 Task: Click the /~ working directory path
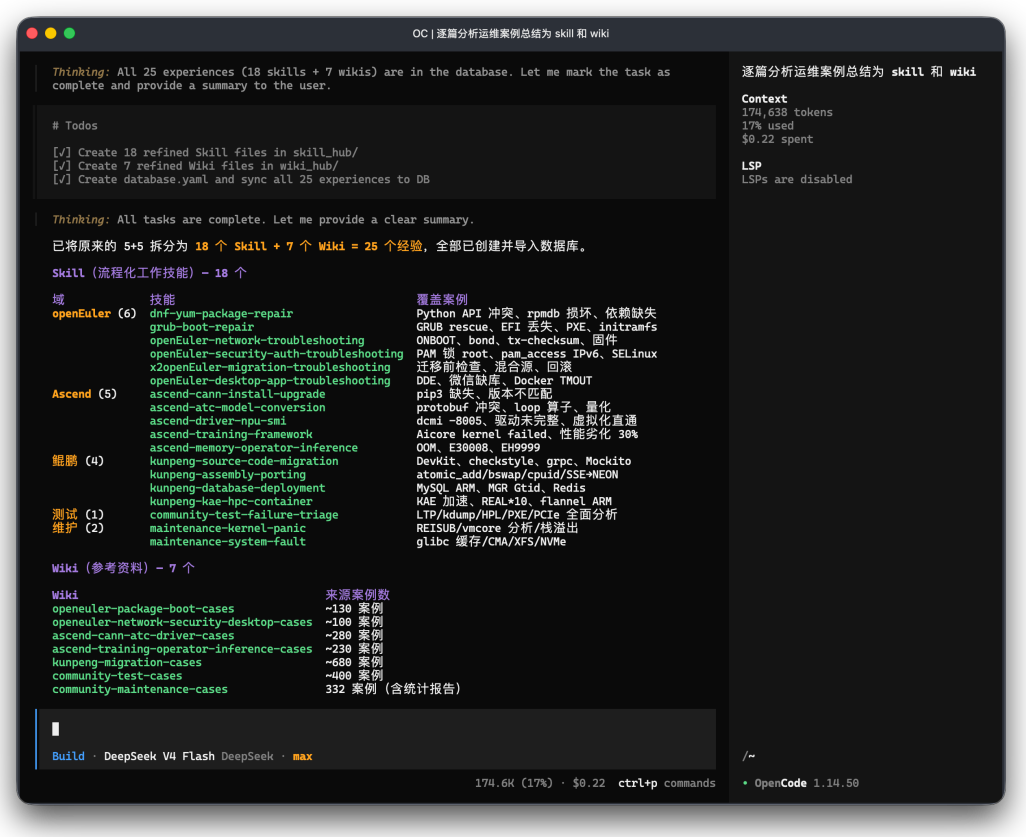tap(749, 756)
